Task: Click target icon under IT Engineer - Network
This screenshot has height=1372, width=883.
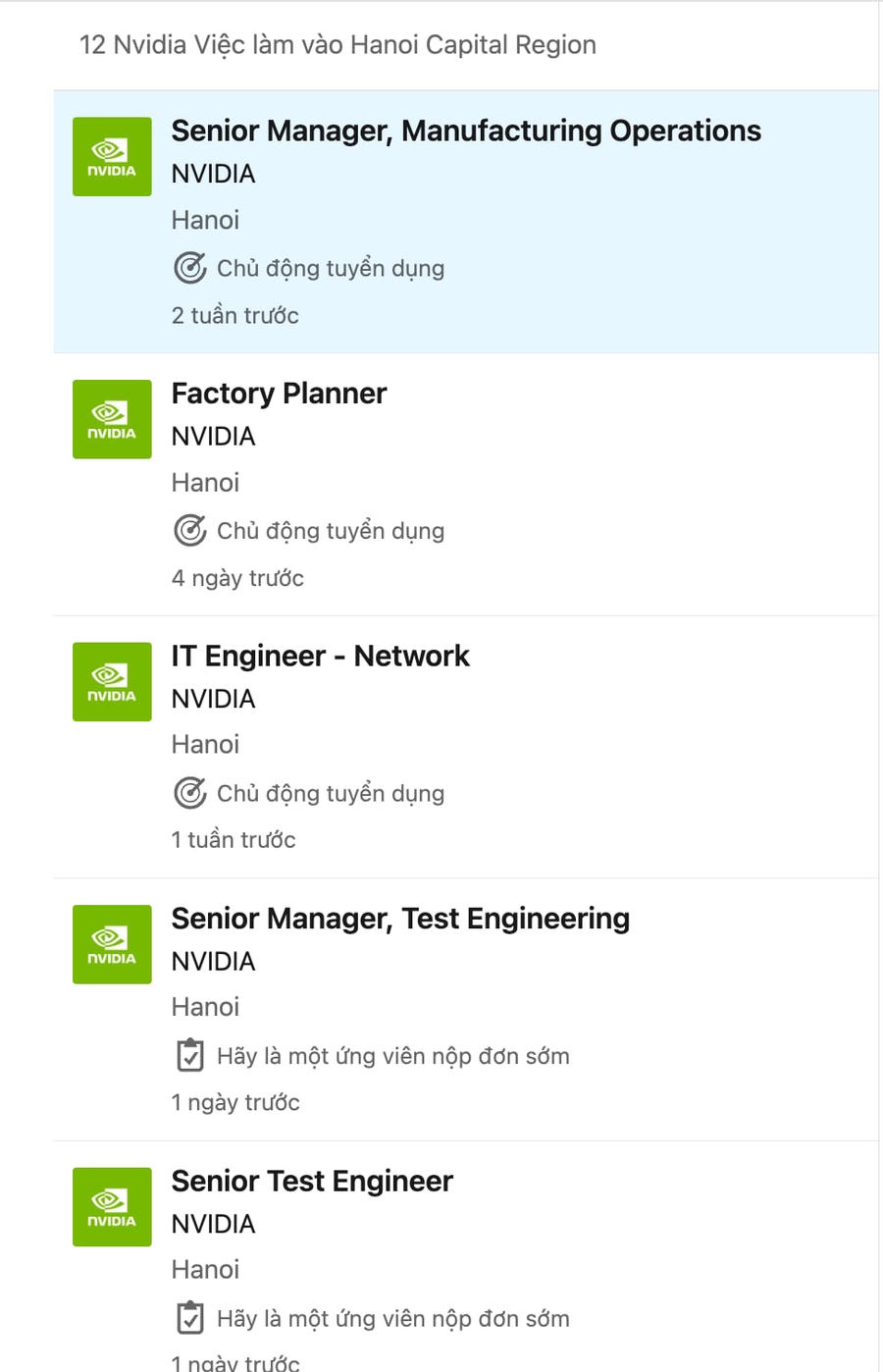Action: [189, 793]
